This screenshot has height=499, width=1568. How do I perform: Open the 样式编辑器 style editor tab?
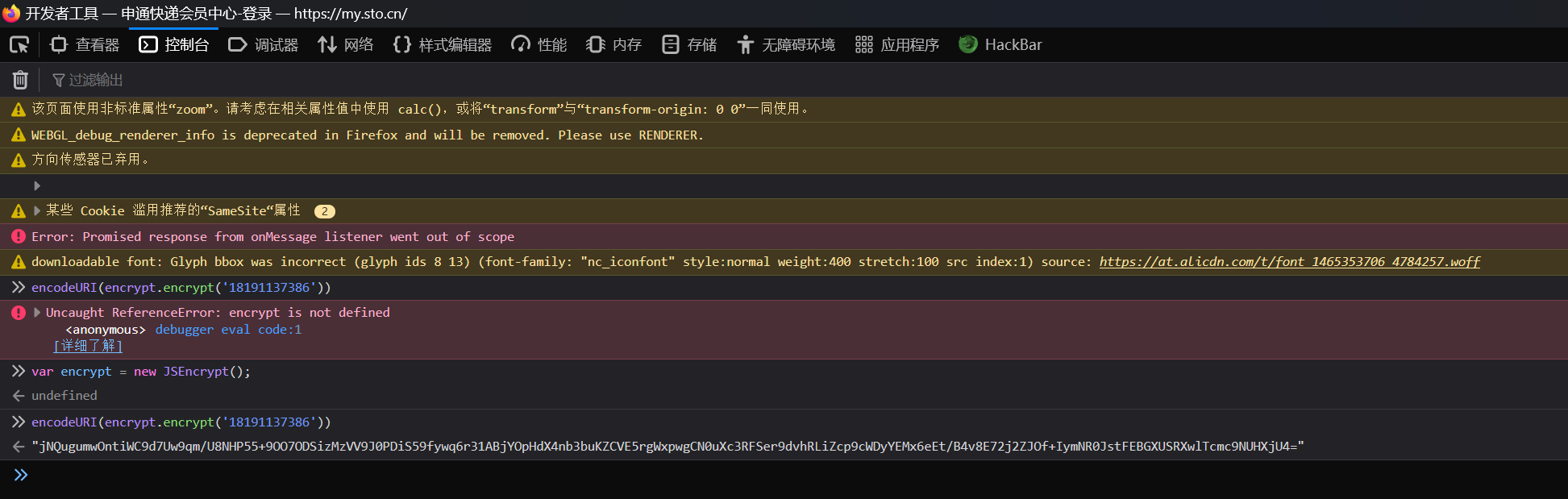pyautogui.click(x=443, y=45)
